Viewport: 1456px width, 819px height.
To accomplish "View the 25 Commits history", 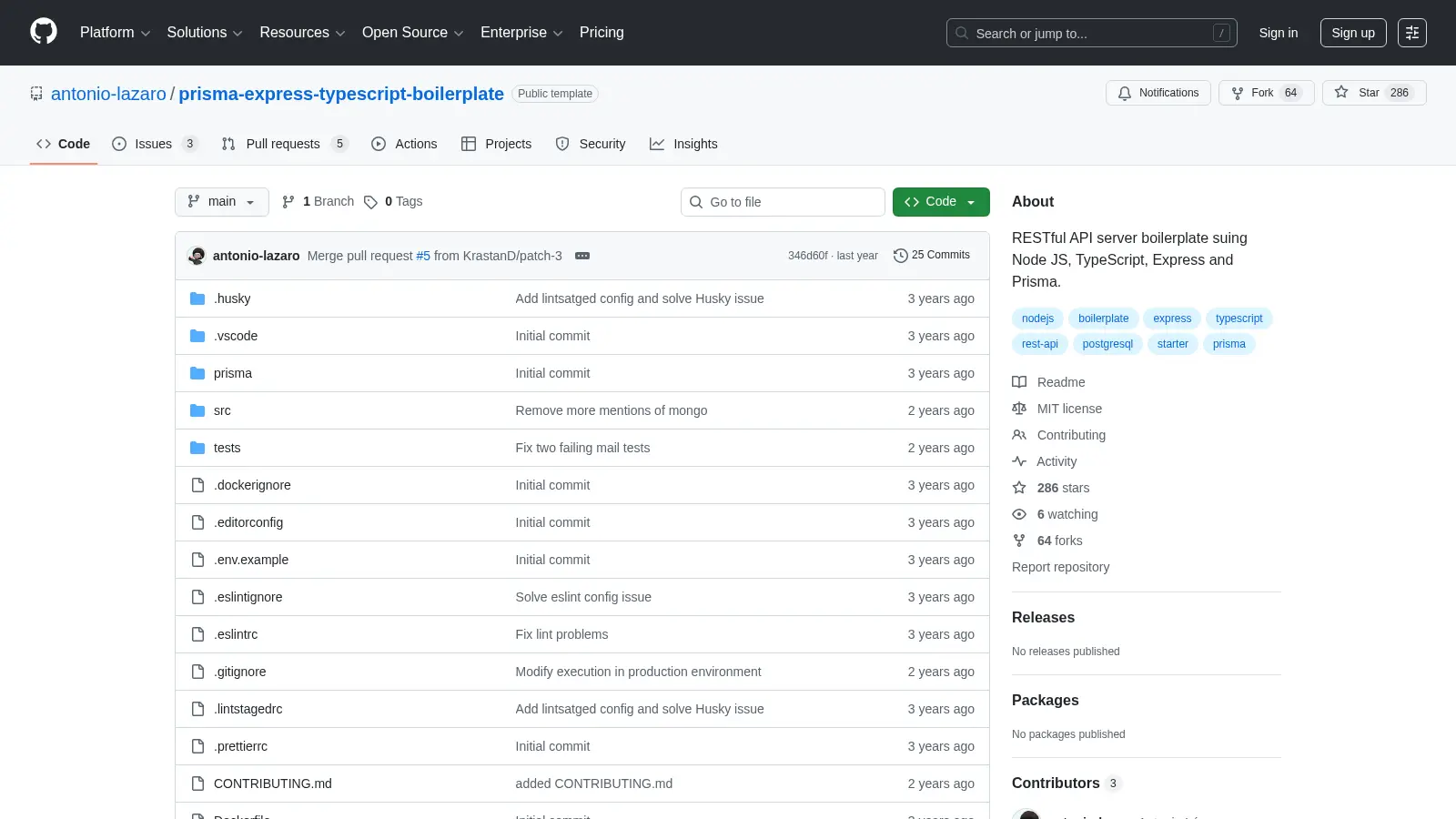I will 932,255.
